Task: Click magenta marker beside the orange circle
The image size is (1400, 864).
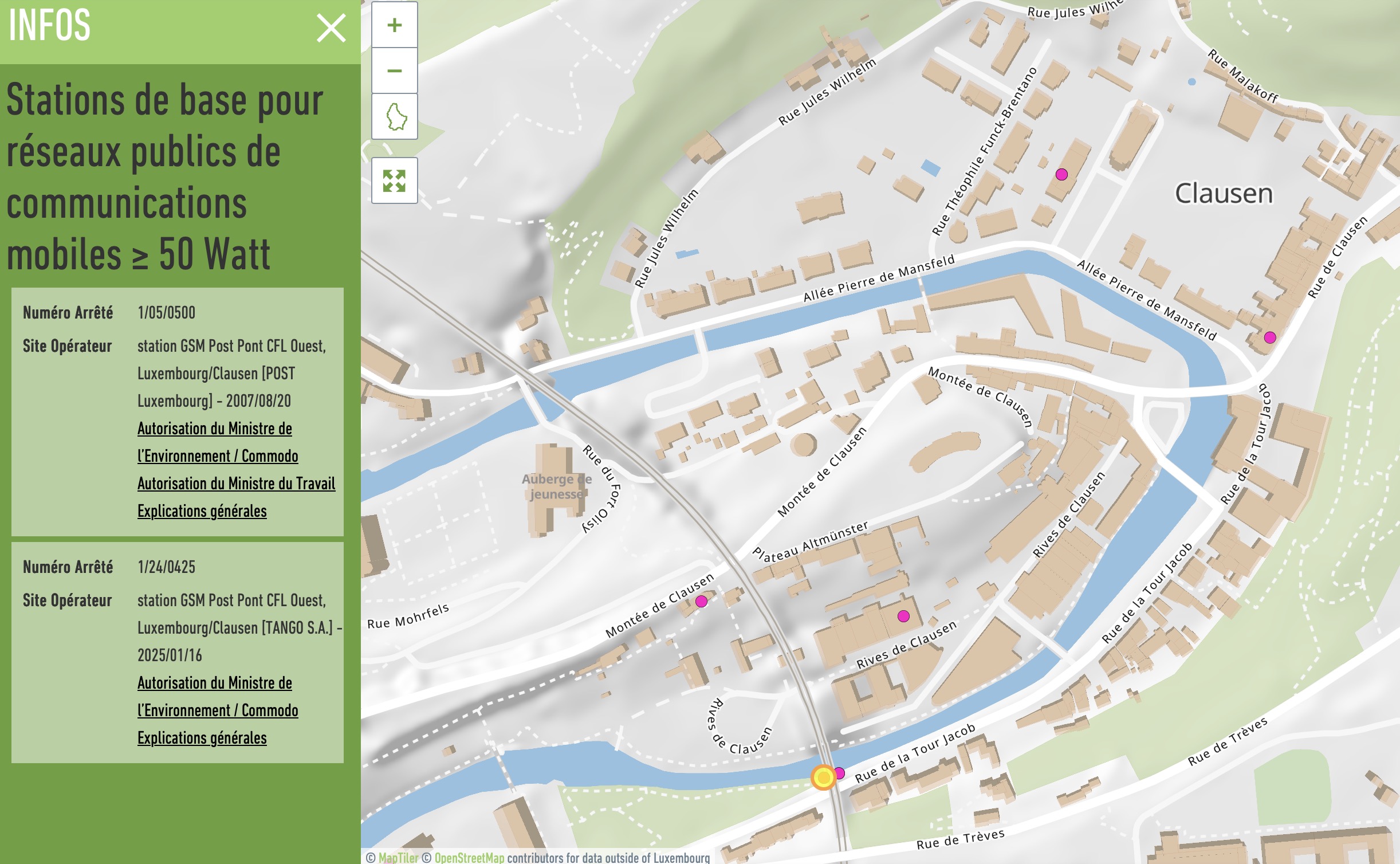Action: [x=840, y=773]
